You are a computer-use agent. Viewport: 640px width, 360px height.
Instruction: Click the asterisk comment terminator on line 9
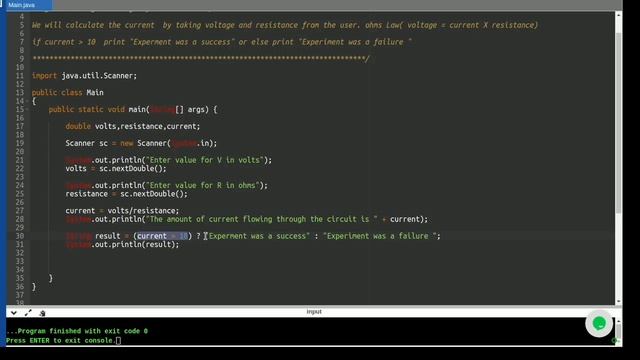[x=200, y=59]
